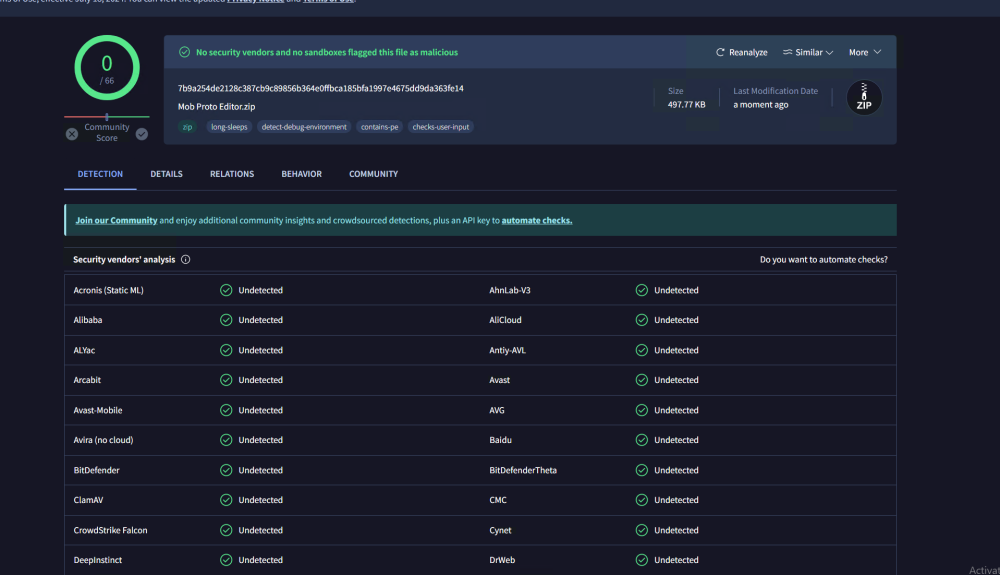Click the Avira (no cloud) vendor name

[103, 440]
